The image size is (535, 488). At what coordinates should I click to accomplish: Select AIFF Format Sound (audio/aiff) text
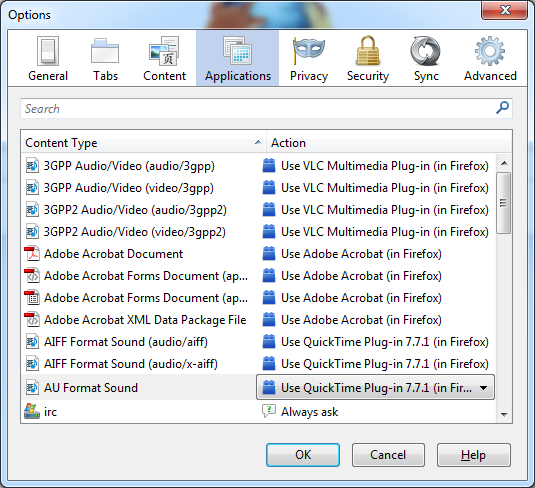tap(126, 342)
